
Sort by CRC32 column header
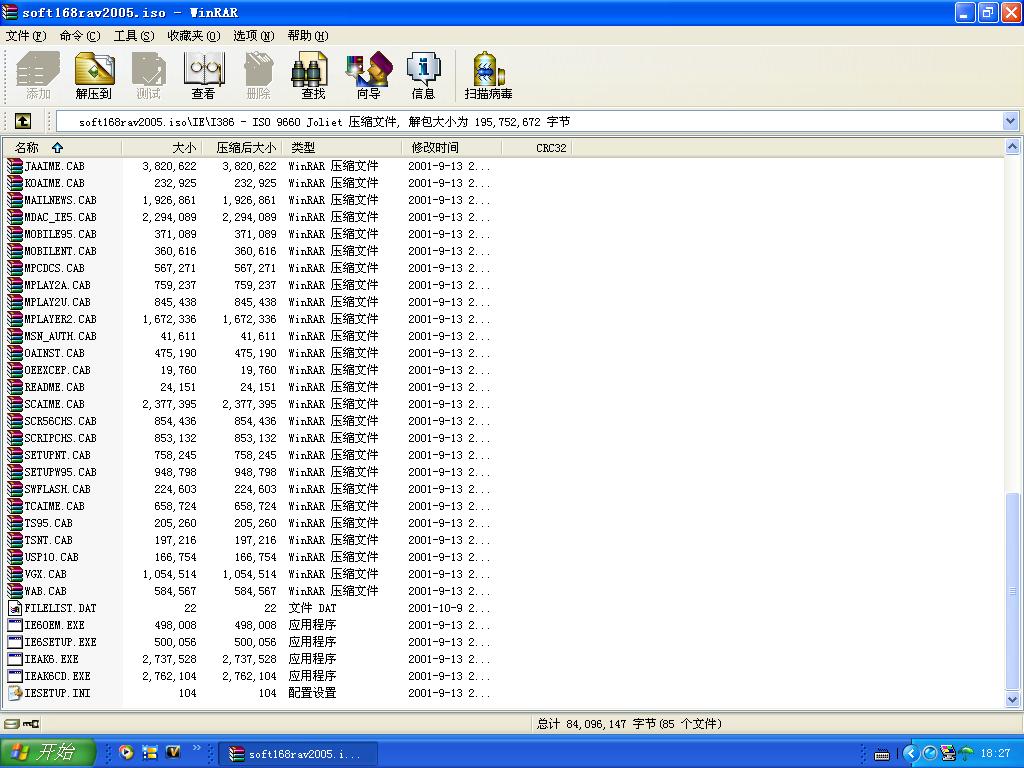[x=537, y=148]
